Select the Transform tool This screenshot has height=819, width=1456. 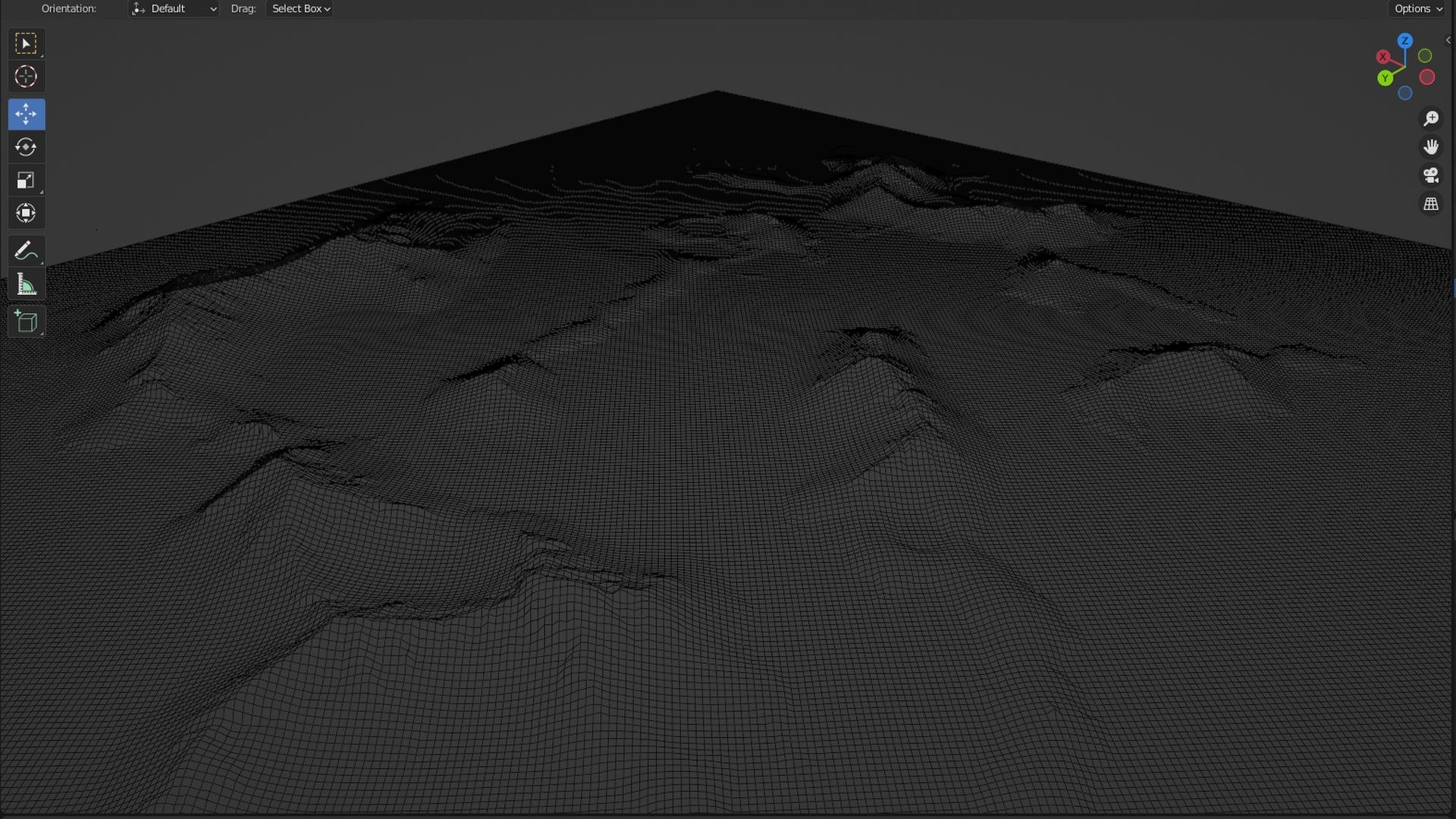[26, 213]
